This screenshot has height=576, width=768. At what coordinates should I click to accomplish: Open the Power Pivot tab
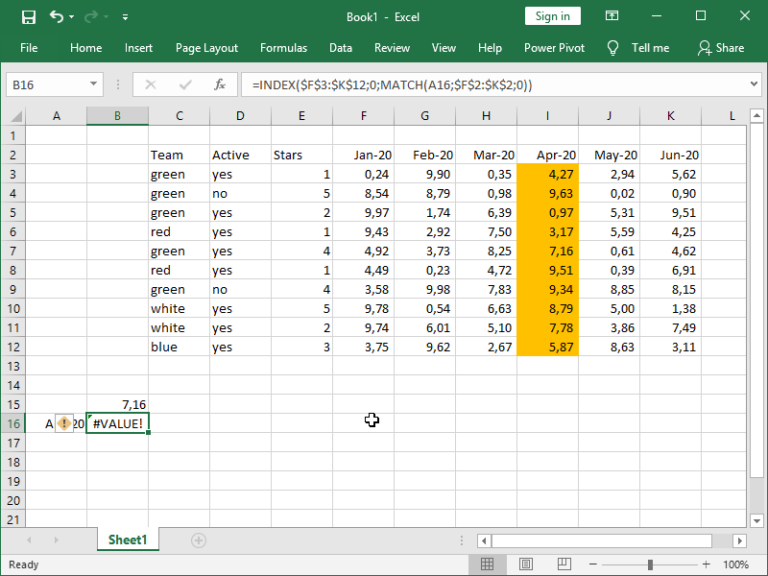pyautogui.click(x=554, y=48)
